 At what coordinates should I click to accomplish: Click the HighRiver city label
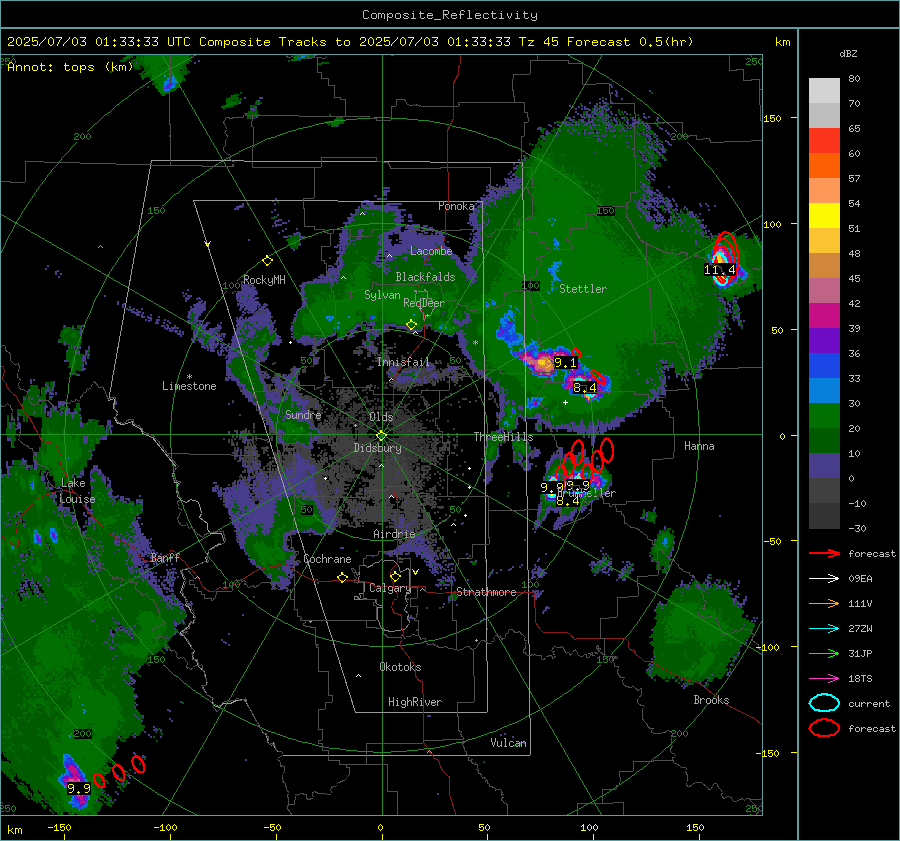415,702
